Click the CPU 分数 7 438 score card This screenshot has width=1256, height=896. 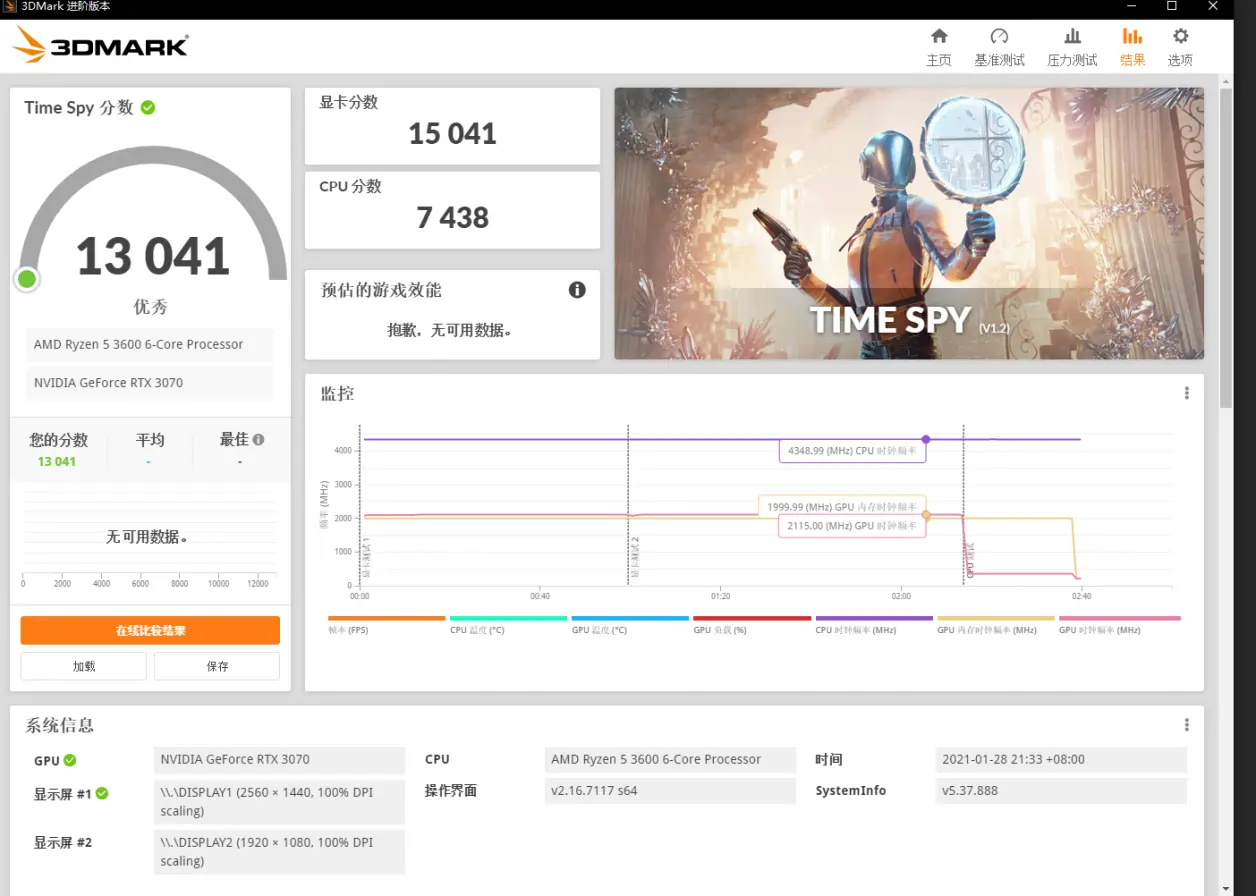pos(452,210)
